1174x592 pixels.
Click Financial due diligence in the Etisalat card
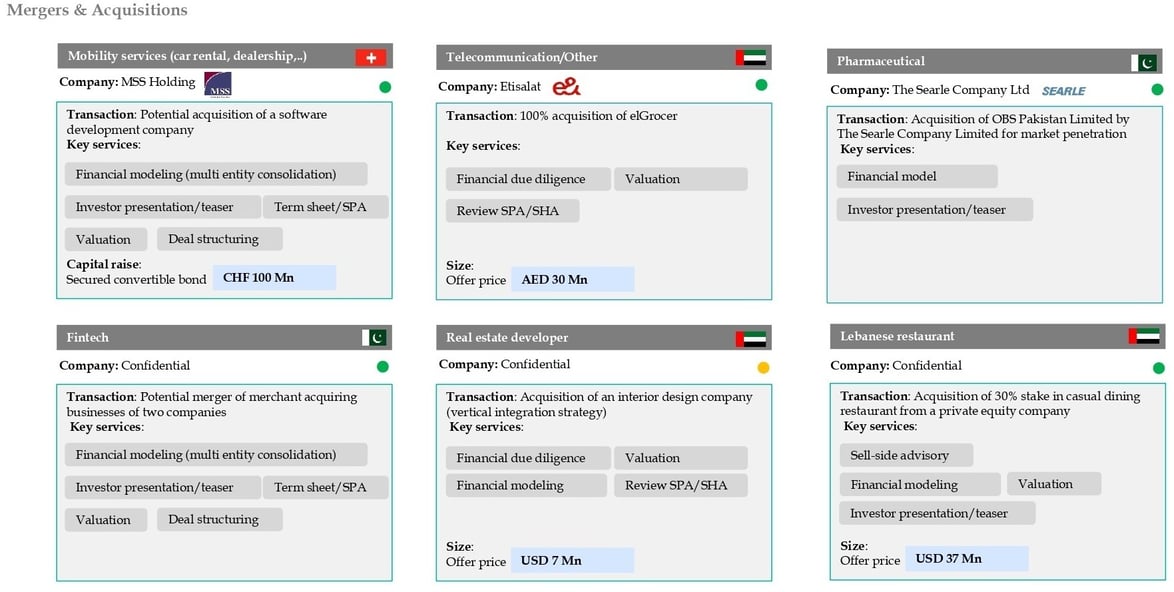529,179
